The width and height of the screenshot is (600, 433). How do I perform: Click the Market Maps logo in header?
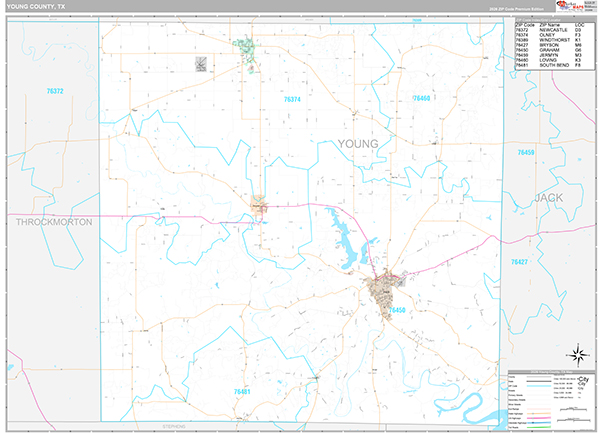[x=570, y=6]
